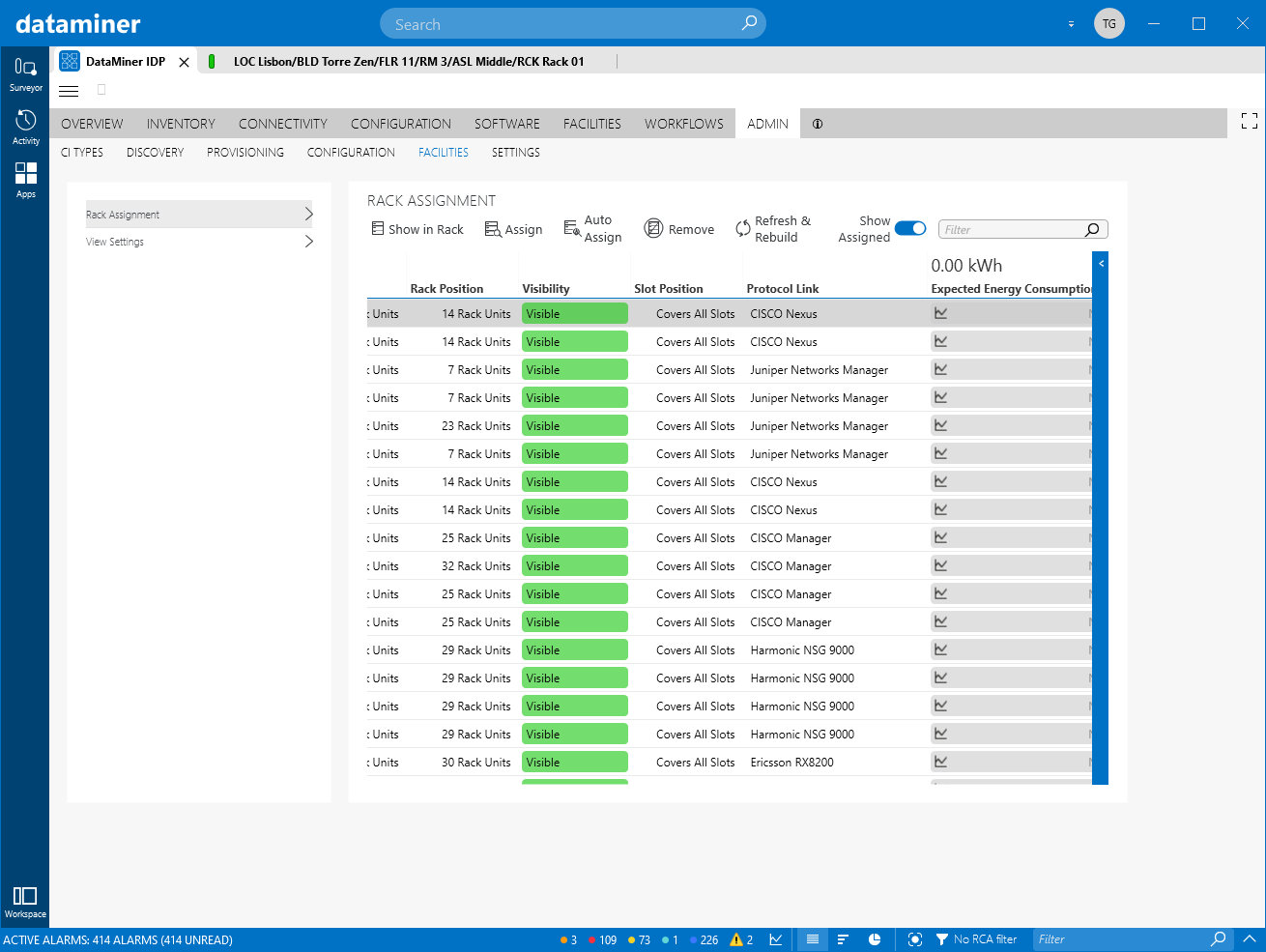Expand the alarm console up chevron
This screenshot has height=952, width=1266.
coord(1250,939)
